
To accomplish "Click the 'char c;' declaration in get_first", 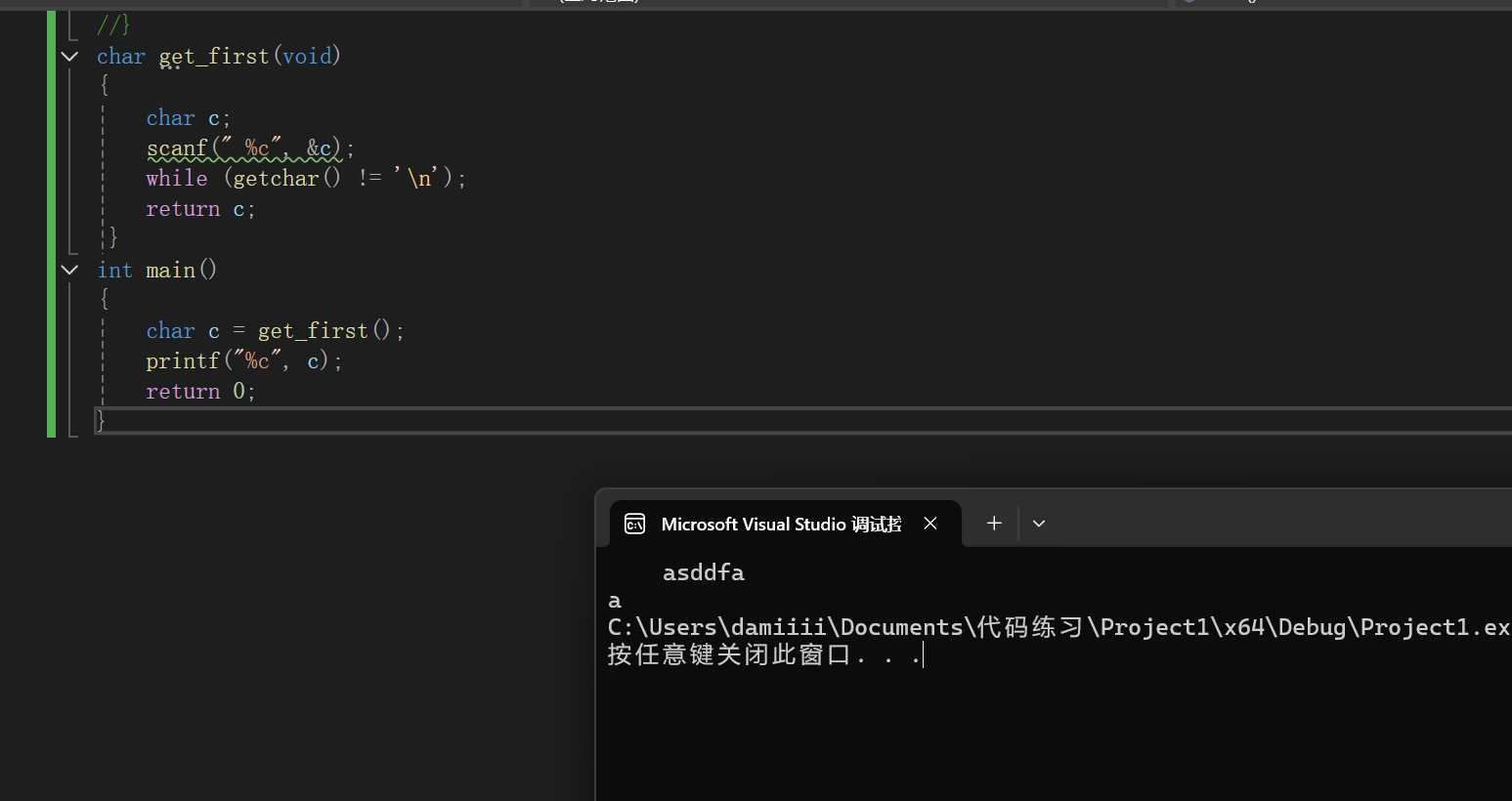I will [x=188, y=118].
